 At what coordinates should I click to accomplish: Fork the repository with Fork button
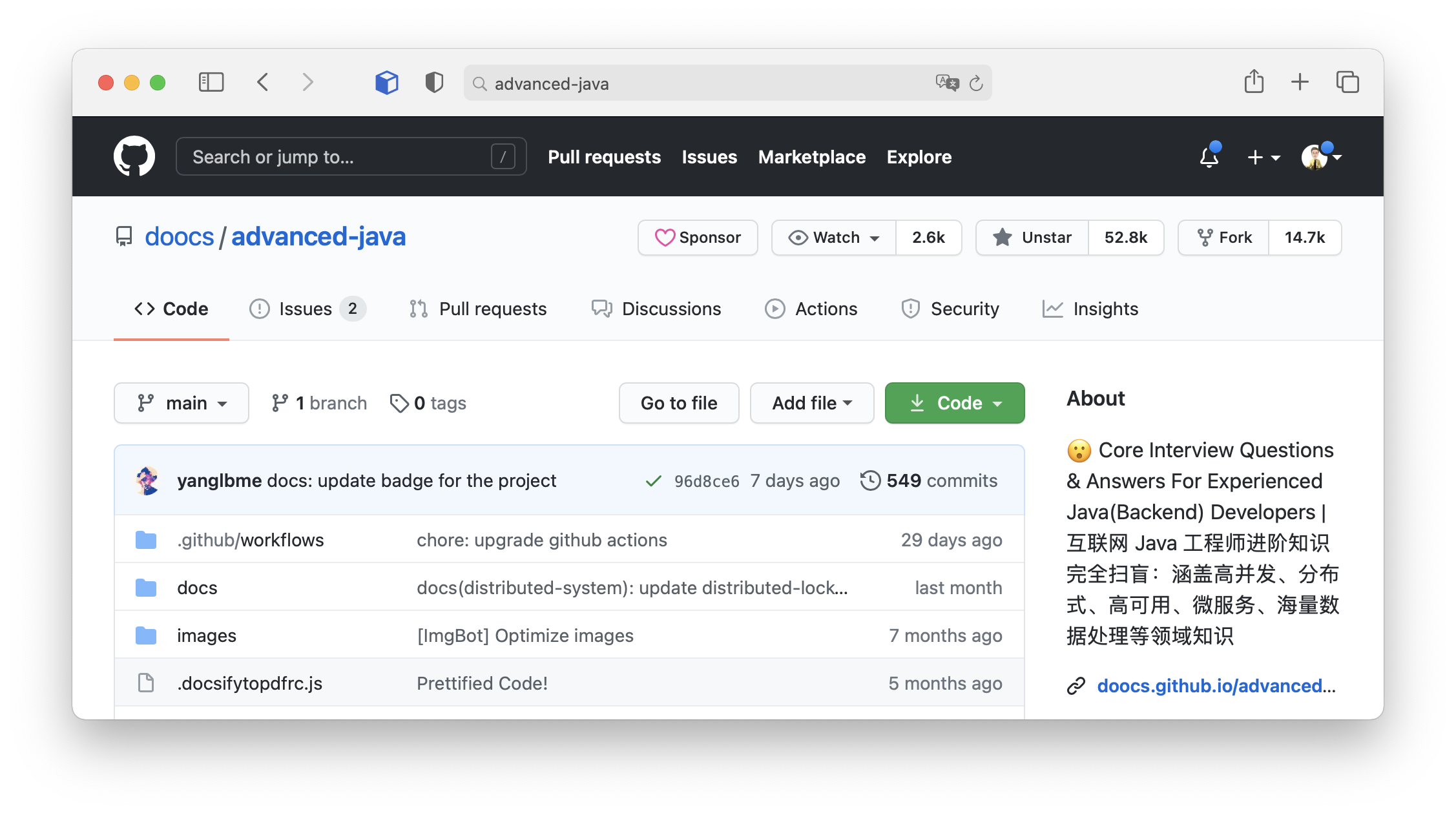1224,238
